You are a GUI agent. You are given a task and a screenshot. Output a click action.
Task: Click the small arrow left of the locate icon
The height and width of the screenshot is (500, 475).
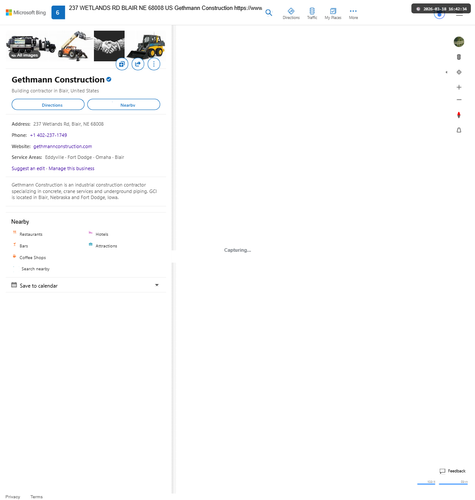point(446,72)
